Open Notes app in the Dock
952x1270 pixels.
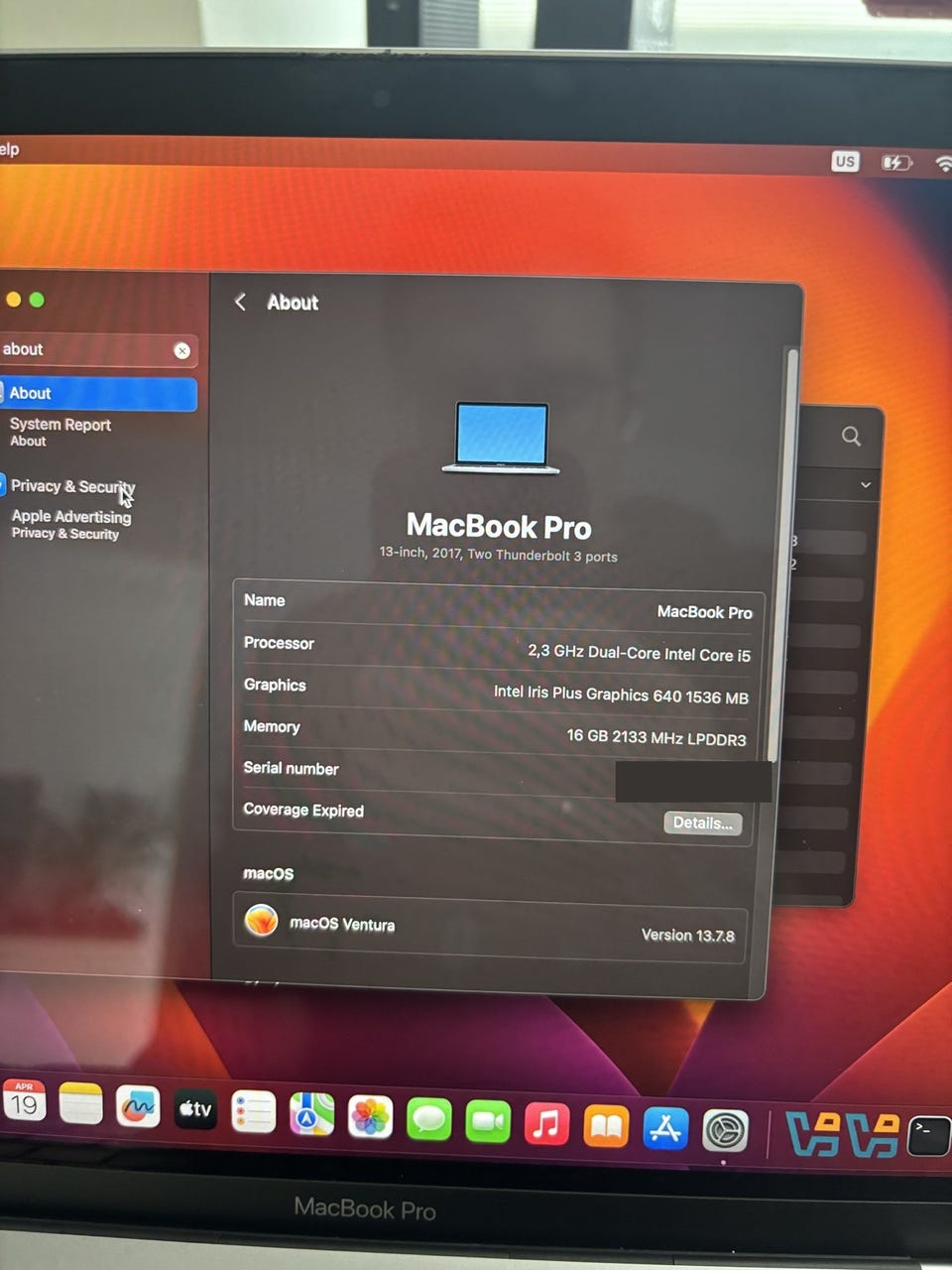[80, 1104]
